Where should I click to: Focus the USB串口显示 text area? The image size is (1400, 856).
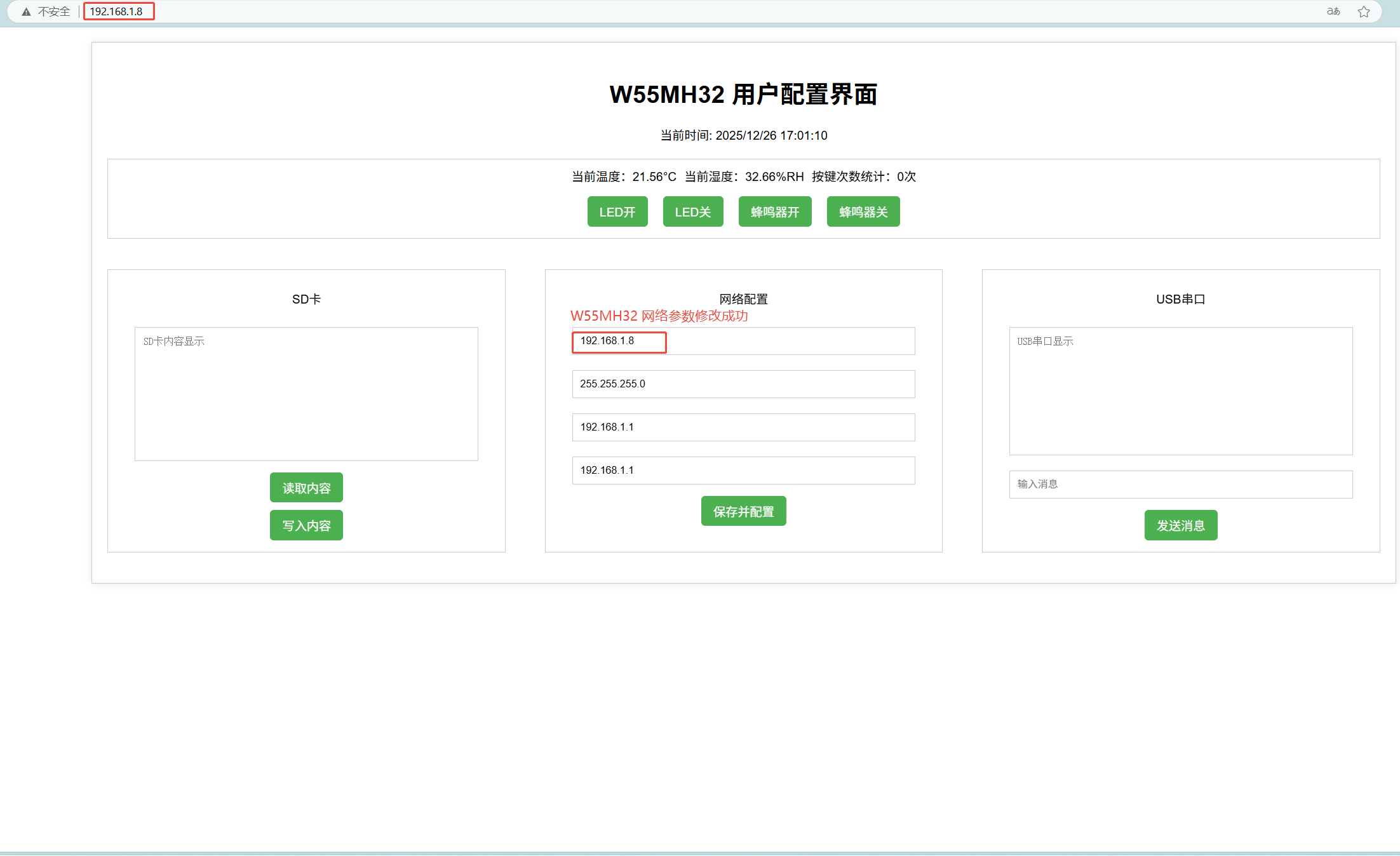[1180, 391]
